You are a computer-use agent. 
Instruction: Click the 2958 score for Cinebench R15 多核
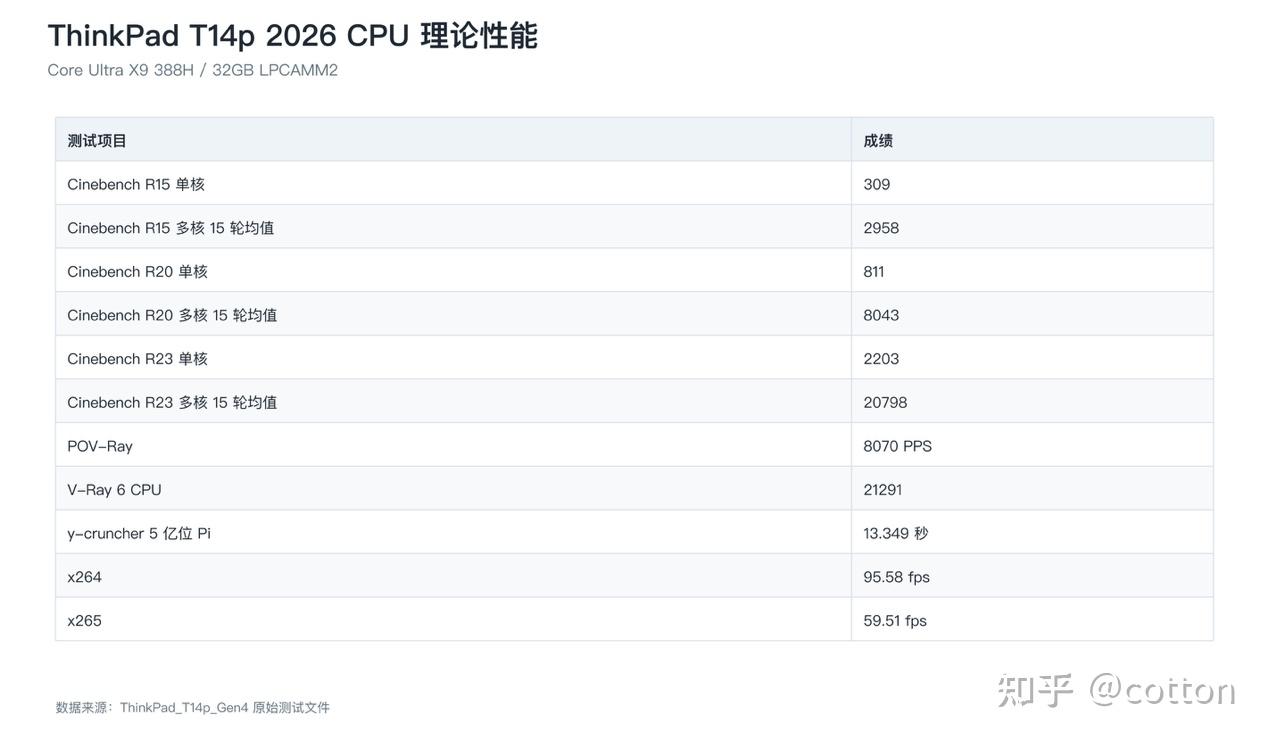(x=881, y=228)
